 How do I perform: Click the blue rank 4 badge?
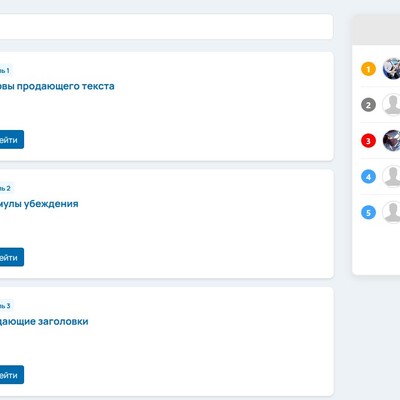368,177
